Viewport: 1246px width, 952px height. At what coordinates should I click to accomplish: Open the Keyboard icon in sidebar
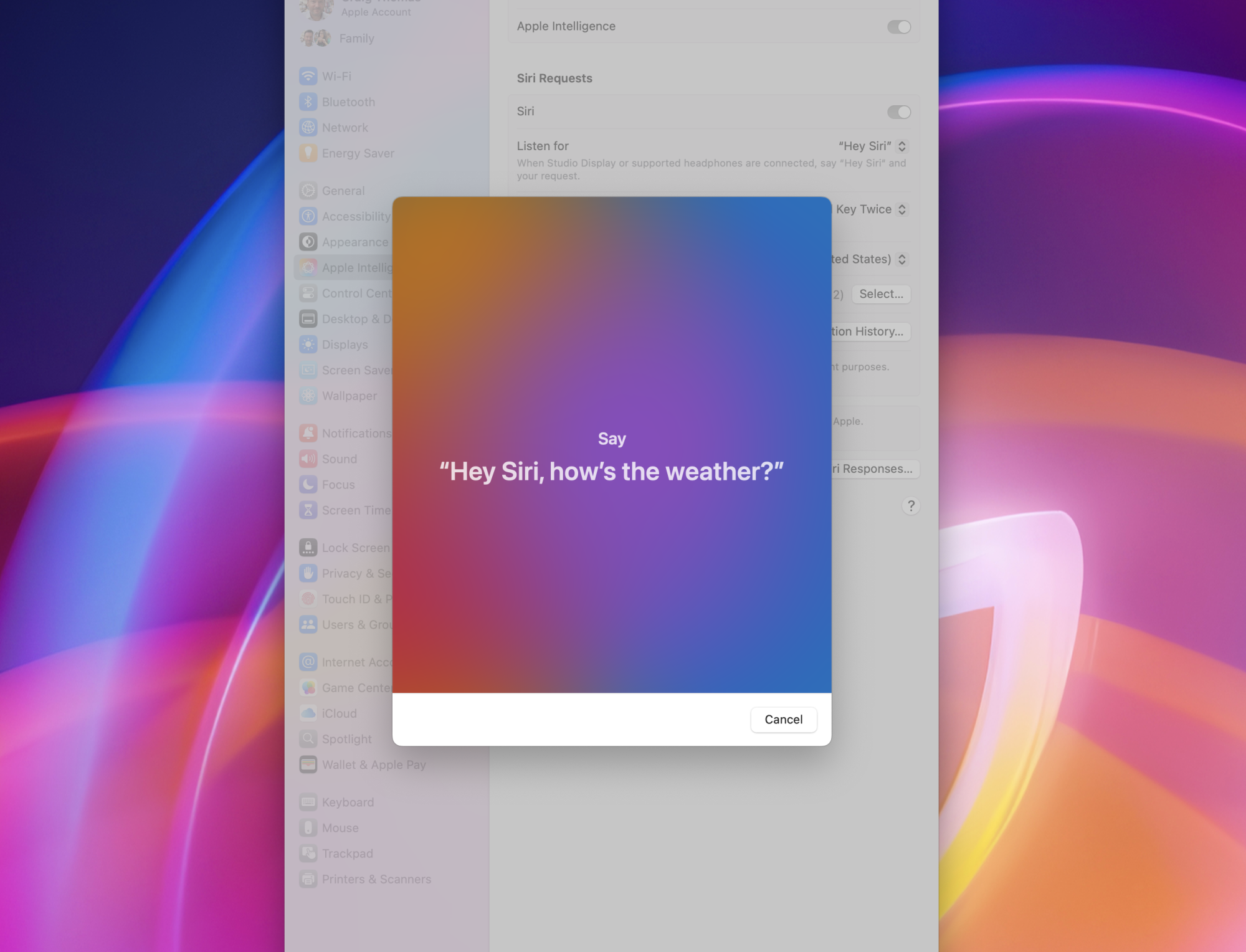tap(308, 802)
